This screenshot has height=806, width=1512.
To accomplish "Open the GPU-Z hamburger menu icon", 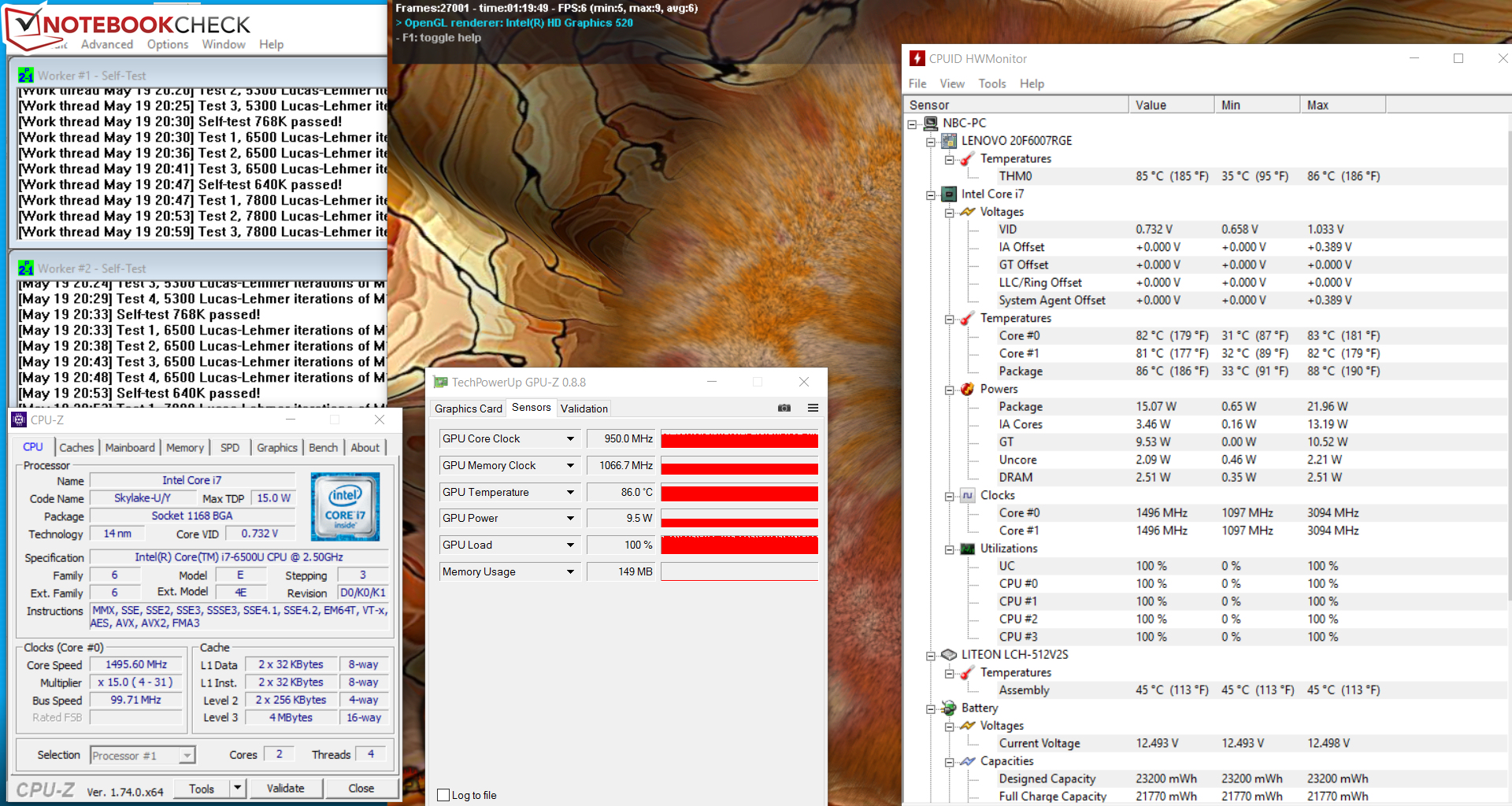I will pos(813,408).
